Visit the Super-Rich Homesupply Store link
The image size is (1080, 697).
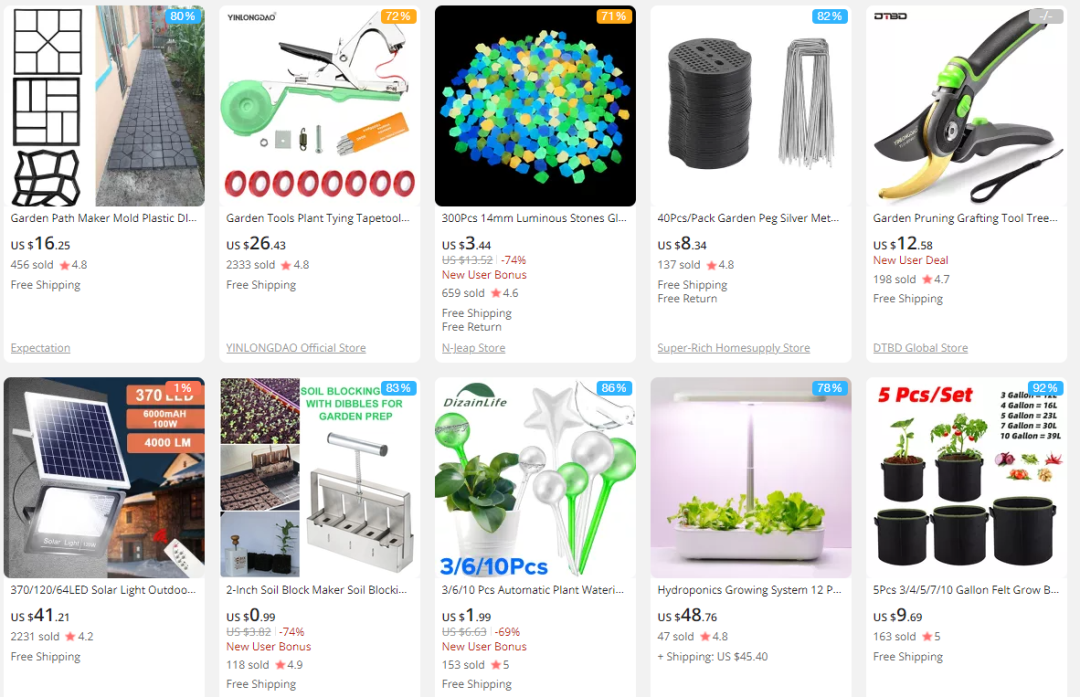pyautogui.click(x=734, y=348)
